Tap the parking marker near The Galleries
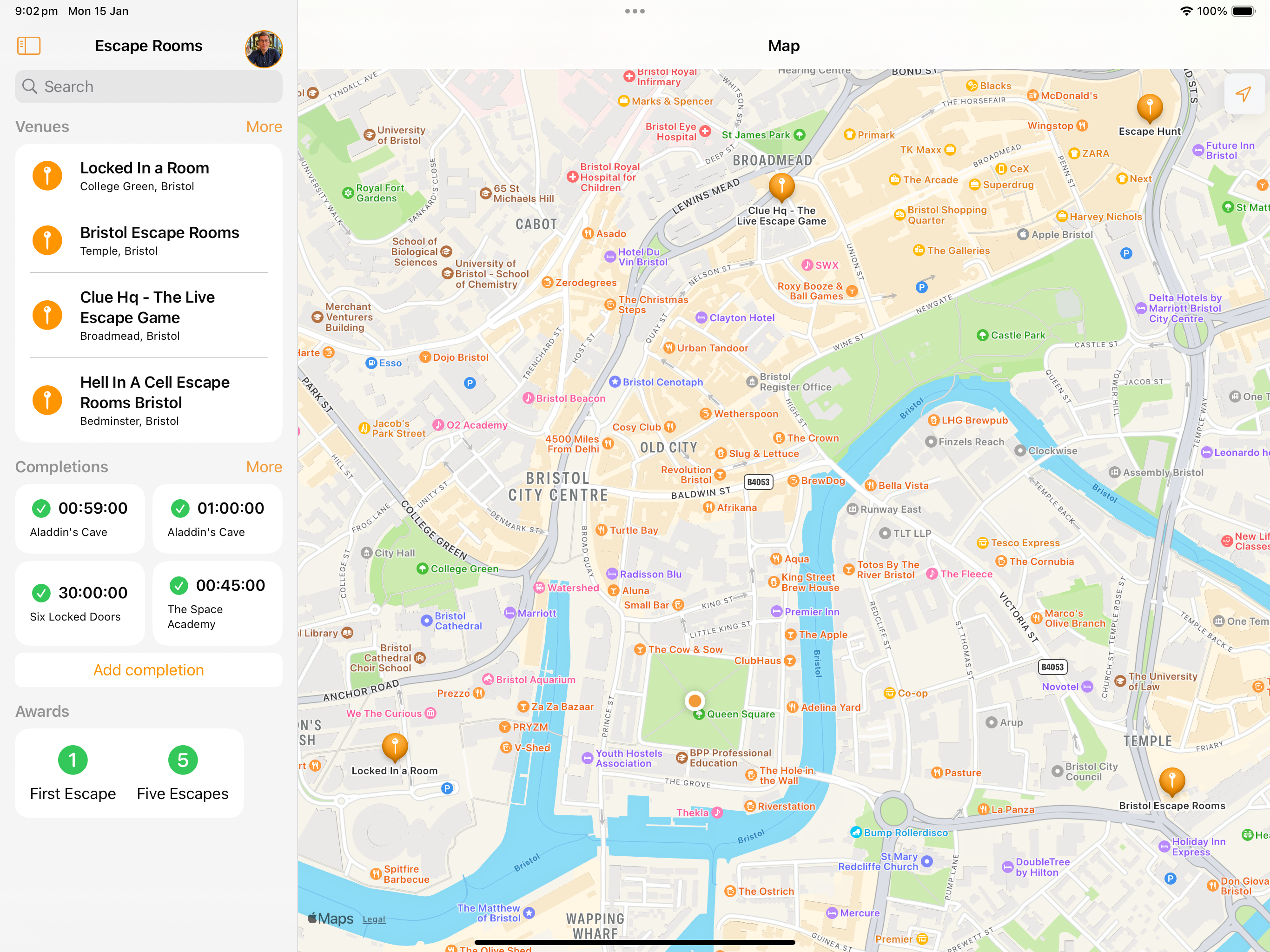 921,288
